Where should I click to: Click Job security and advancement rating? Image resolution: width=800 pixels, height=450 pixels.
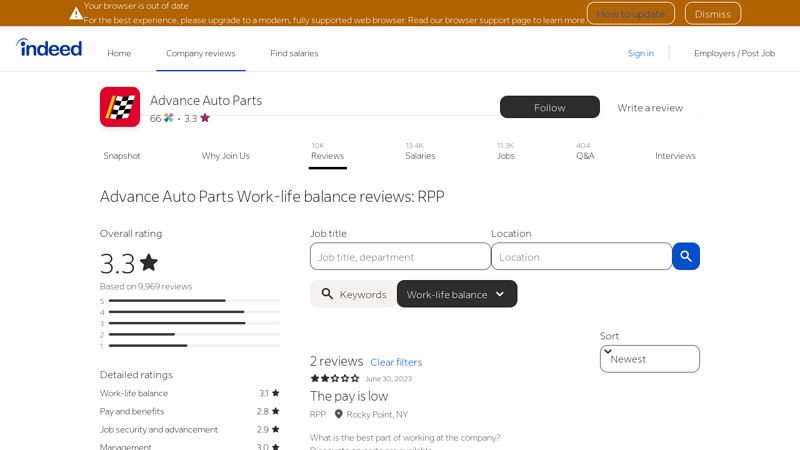[x=190, y=430]
